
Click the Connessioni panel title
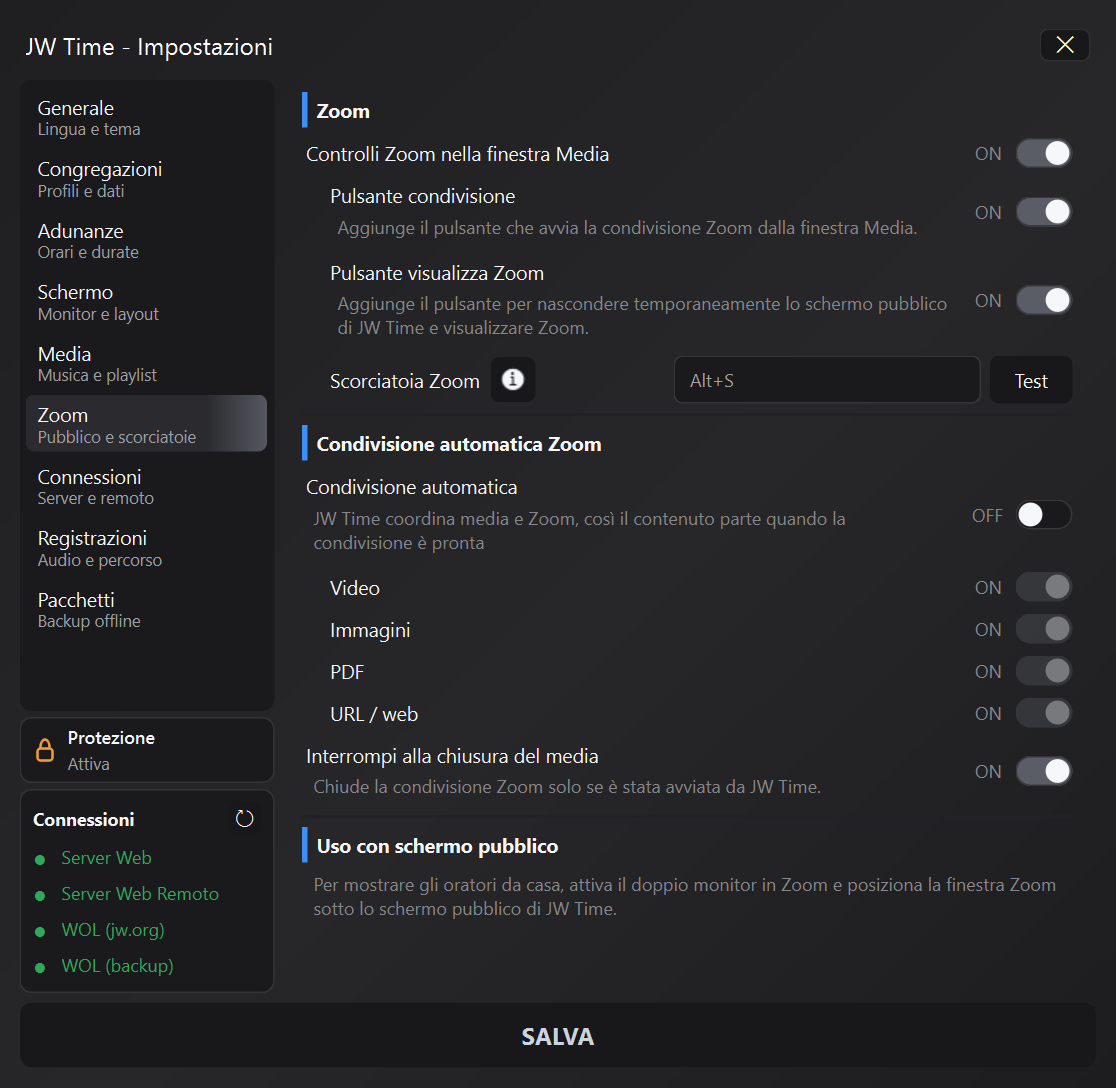click(84, 820)
